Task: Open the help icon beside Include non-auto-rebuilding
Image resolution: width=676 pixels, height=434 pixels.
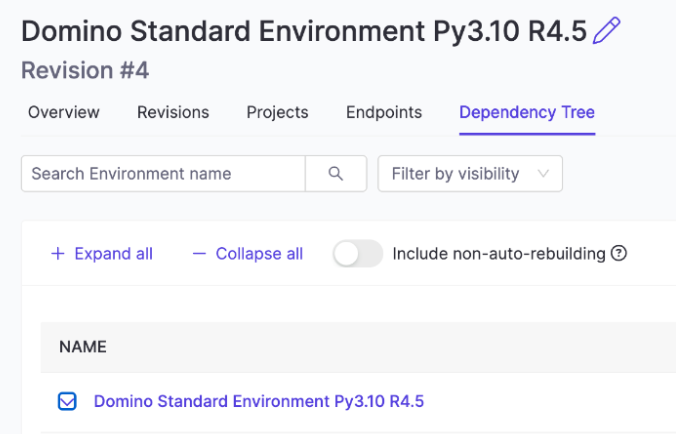Action: [x=619, y=254]
